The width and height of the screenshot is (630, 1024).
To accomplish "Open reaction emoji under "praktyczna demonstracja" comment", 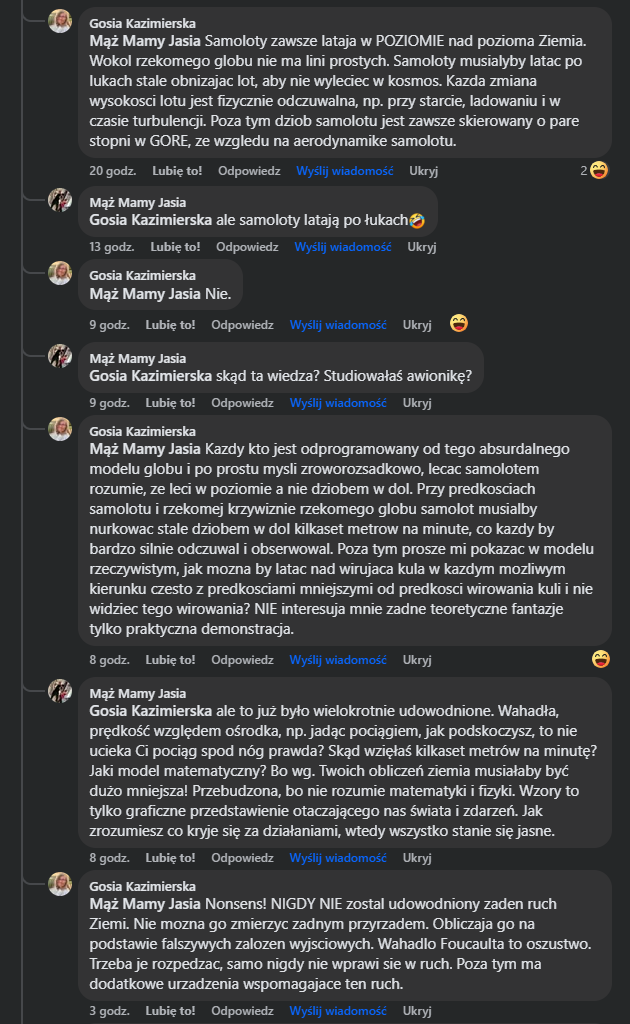I will coord(600,658).
